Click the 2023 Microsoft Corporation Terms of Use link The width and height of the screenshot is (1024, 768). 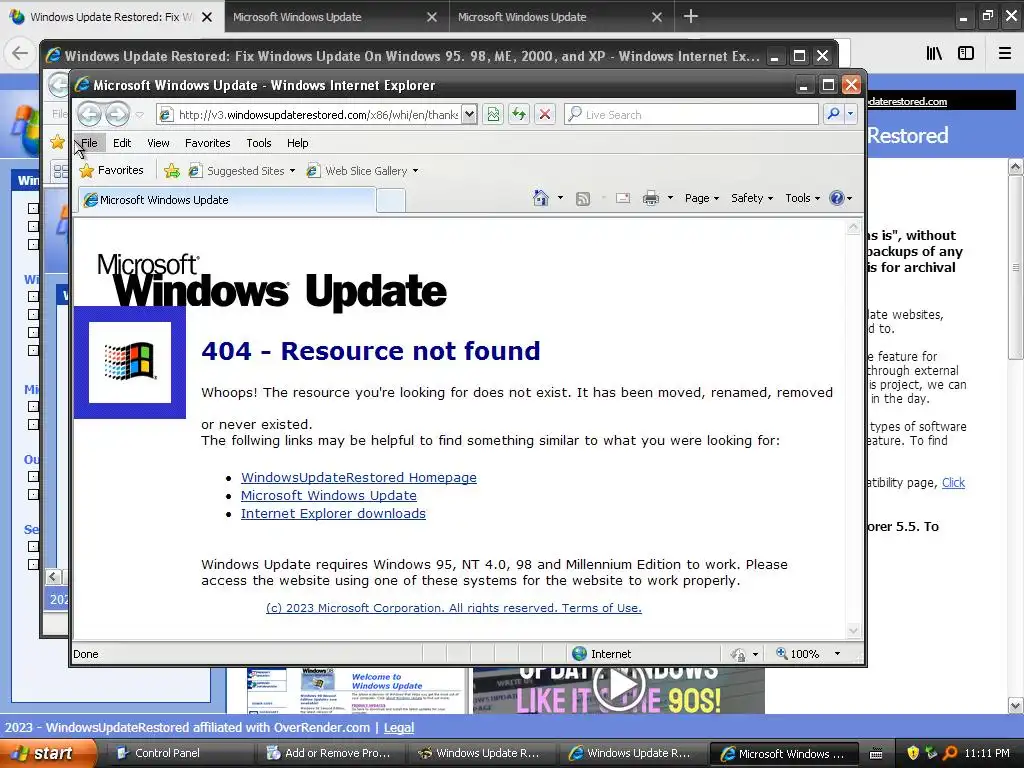(x=454, y=608)
